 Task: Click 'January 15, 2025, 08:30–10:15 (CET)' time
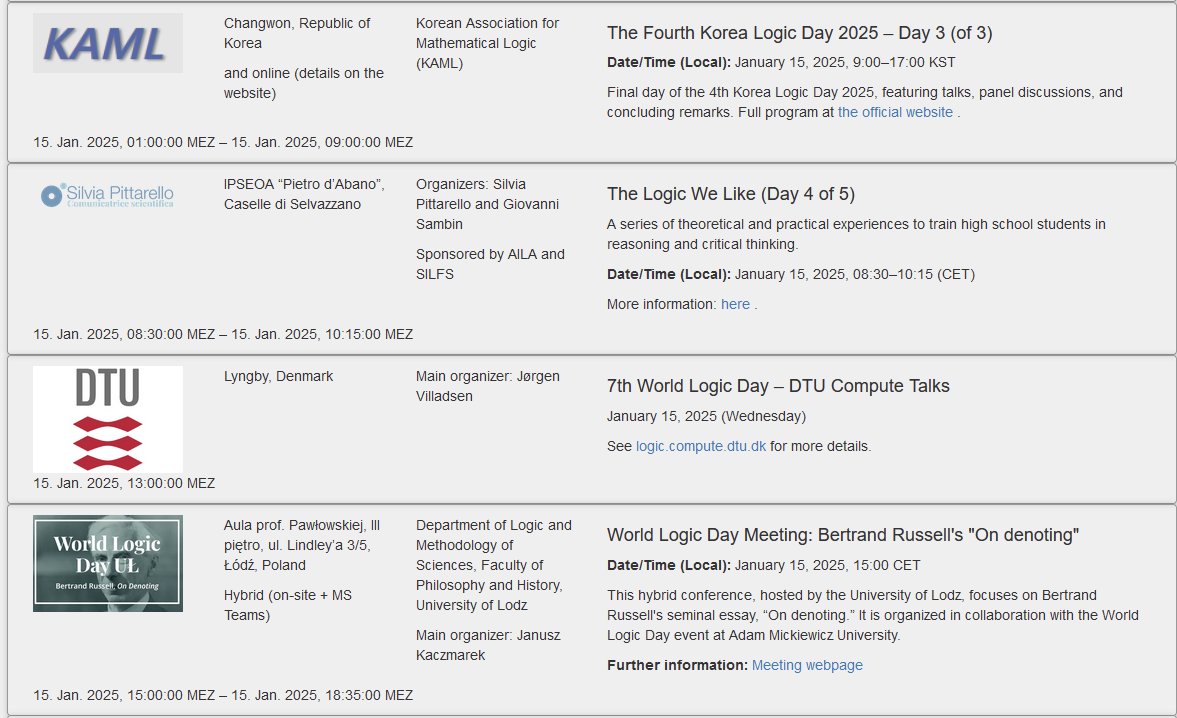[x=854, y=274]
